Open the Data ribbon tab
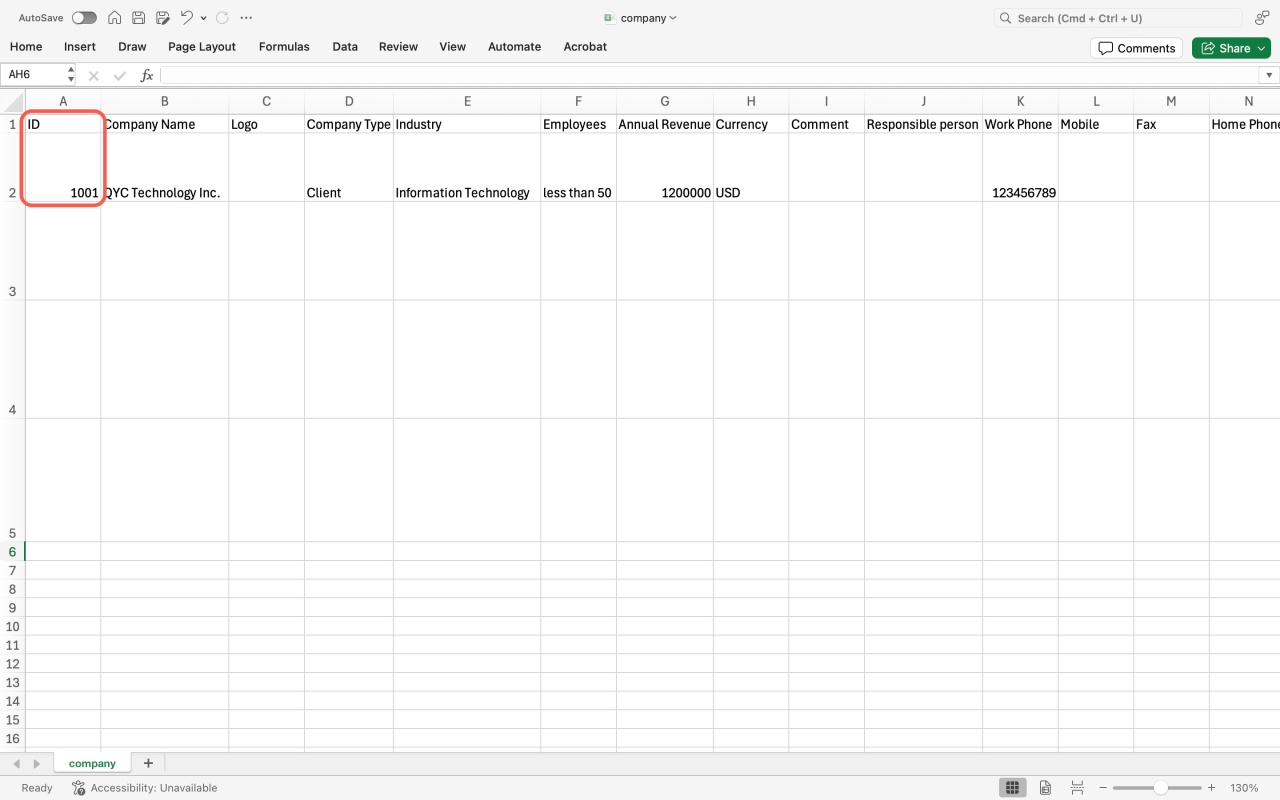This screenshot has width=1280, height=800. [345, 47]
